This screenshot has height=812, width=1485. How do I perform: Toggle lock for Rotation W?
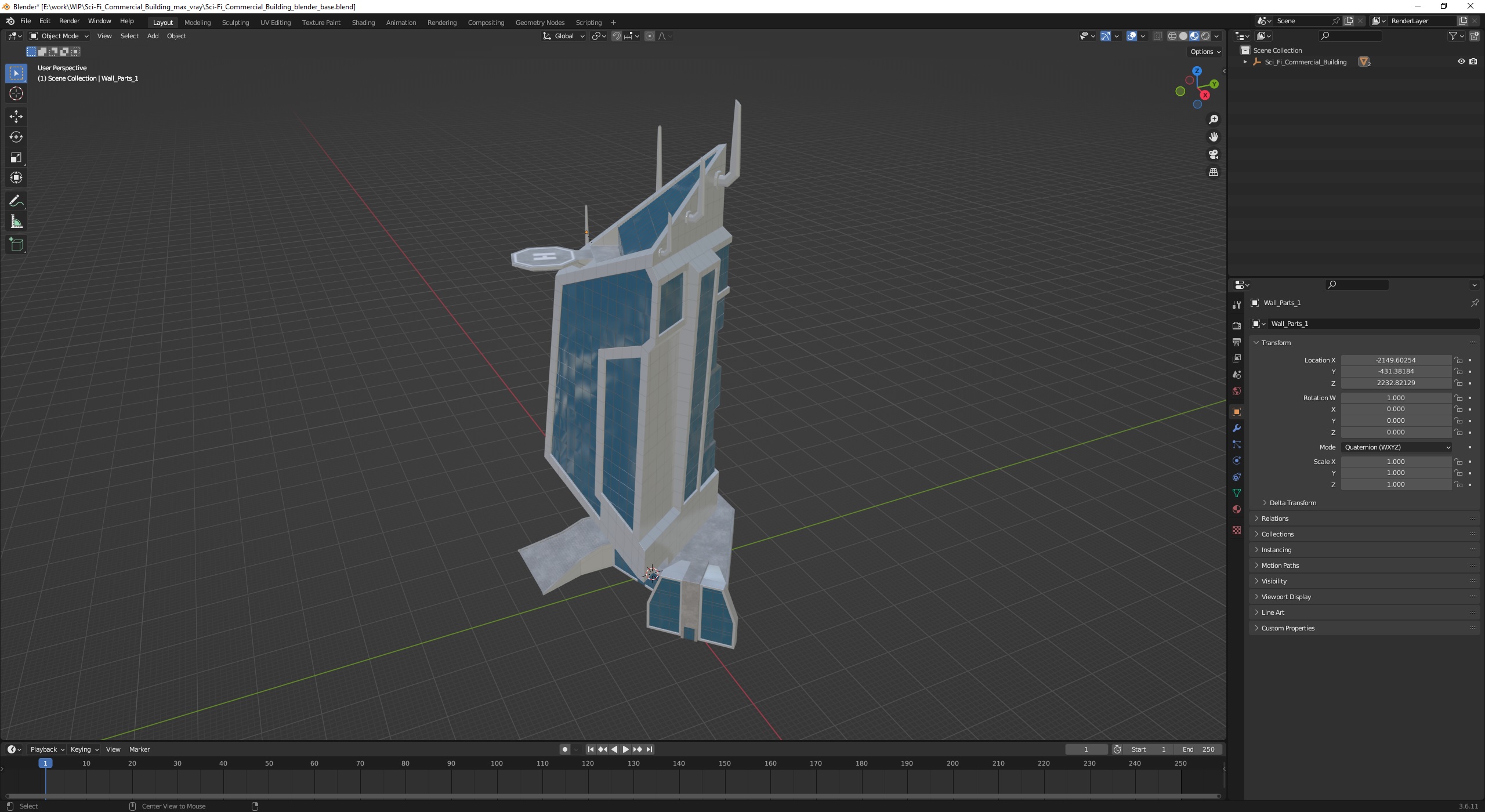[1458, 398]
